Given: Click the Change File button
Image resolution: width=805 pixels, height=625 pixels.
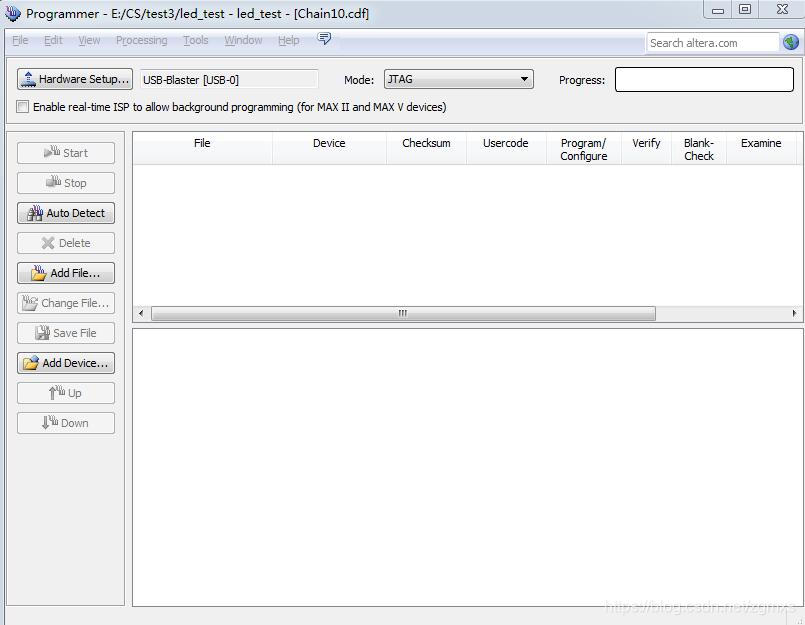Looking at the screenshot, I should click(x=66, y=303).
